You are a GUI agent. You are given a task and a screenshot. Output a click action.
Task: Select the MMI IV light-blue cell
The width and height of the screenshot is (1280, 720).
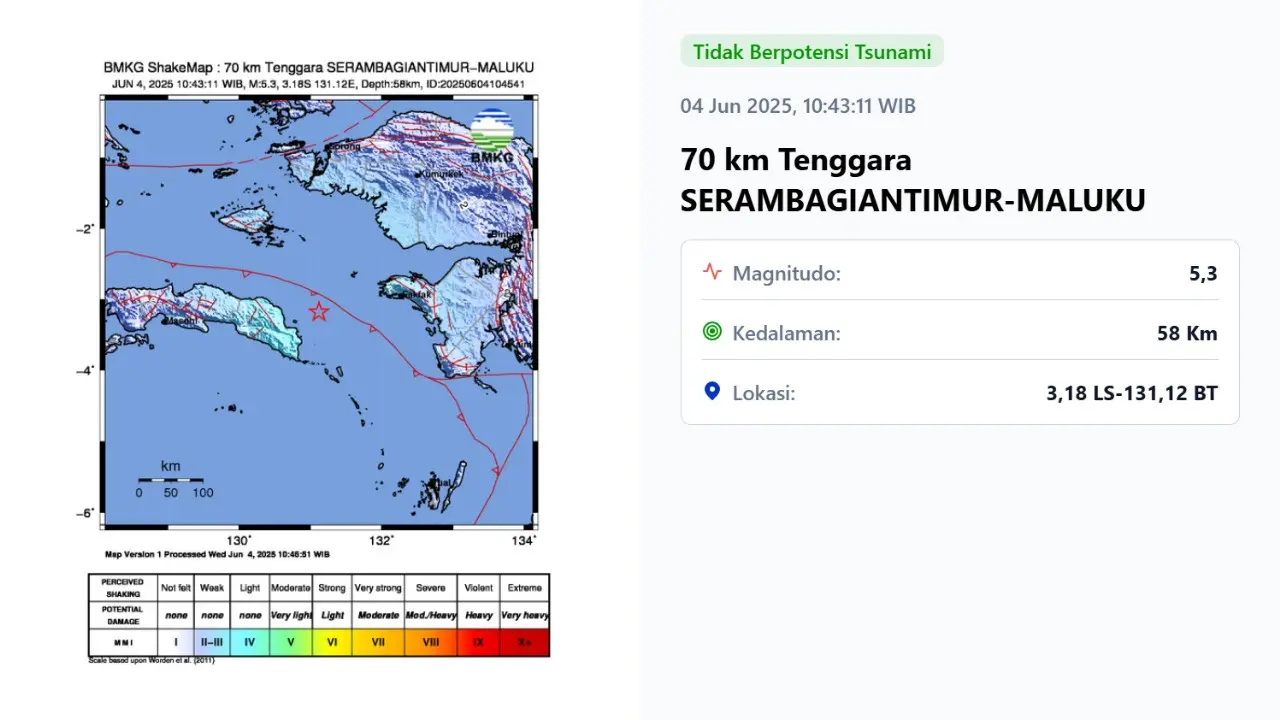coord(250,642)
